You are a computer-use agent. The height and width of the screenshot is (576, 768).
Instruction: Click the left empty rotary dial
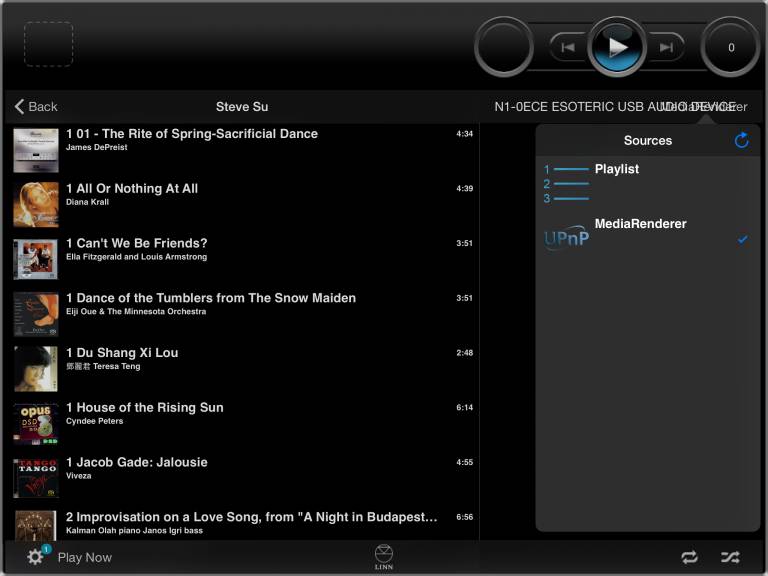point(504,47)
